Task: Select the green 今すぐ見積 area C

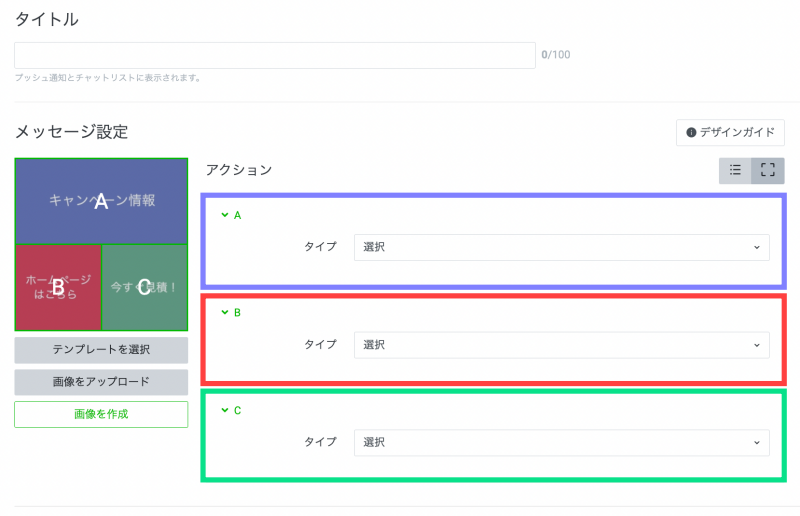Action: coord(144,288)
